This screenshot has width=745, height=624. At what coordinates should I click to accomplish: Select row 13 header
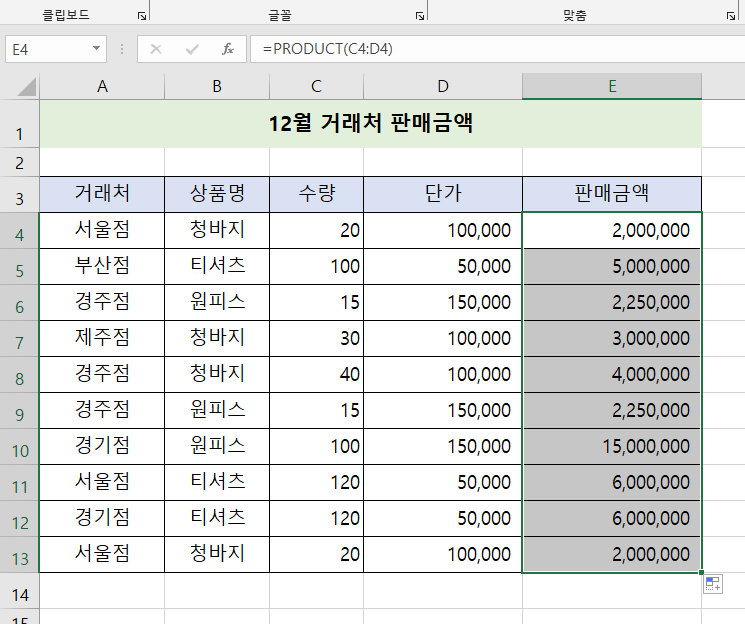click(19, 555)
